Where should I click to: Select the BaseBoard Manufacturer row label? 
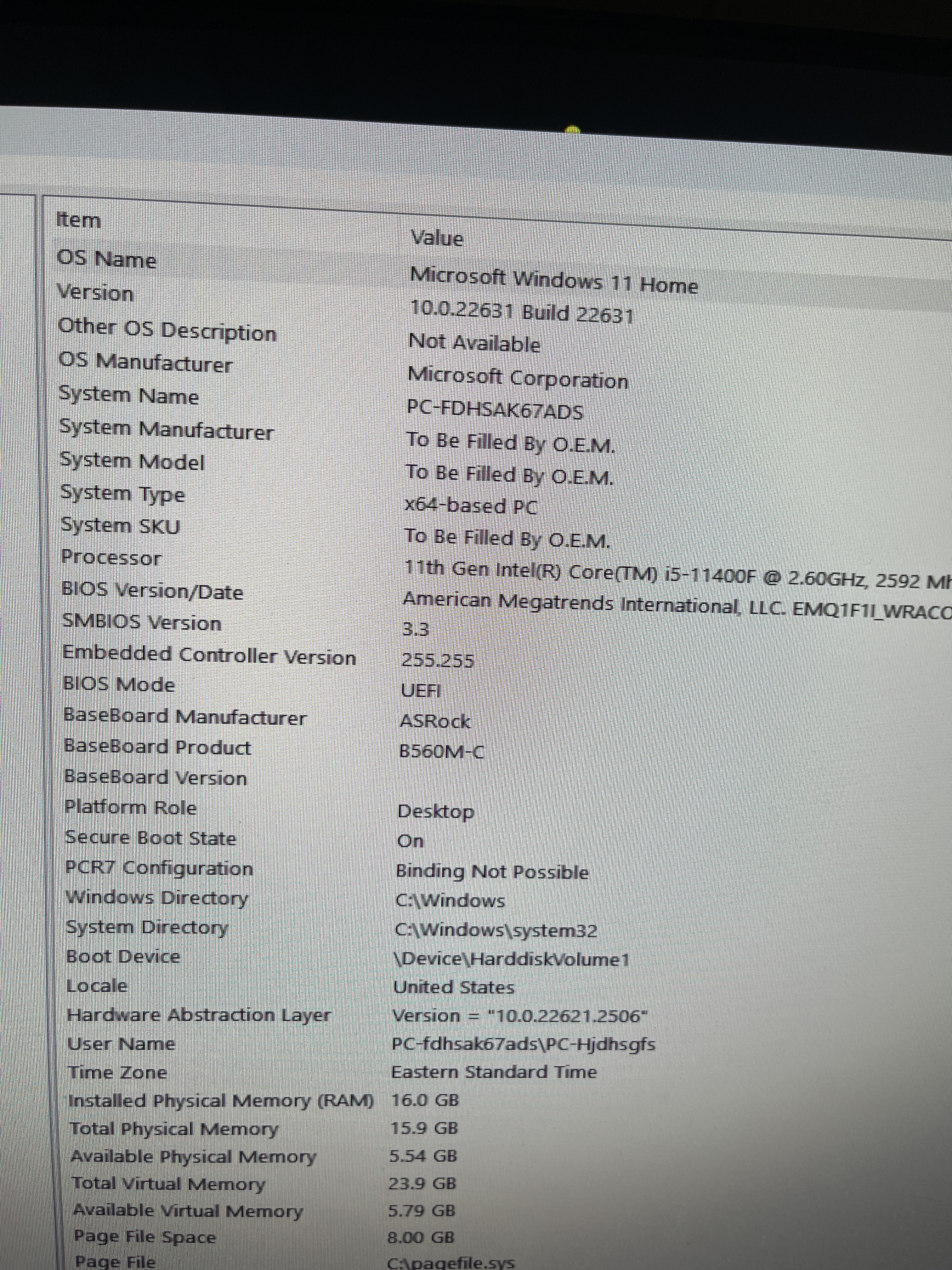[185, 717]
